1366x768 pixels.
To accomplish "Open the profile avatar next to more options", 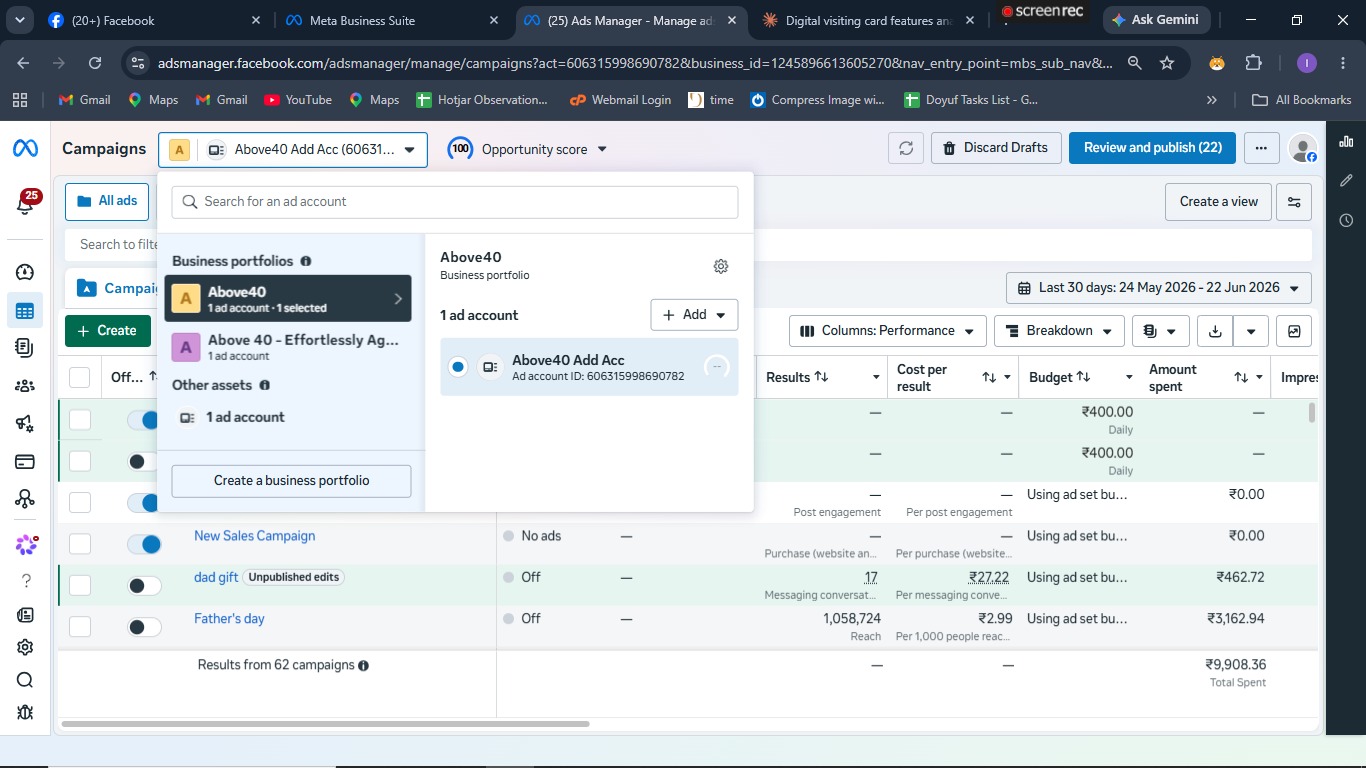I will point(1302,148).
